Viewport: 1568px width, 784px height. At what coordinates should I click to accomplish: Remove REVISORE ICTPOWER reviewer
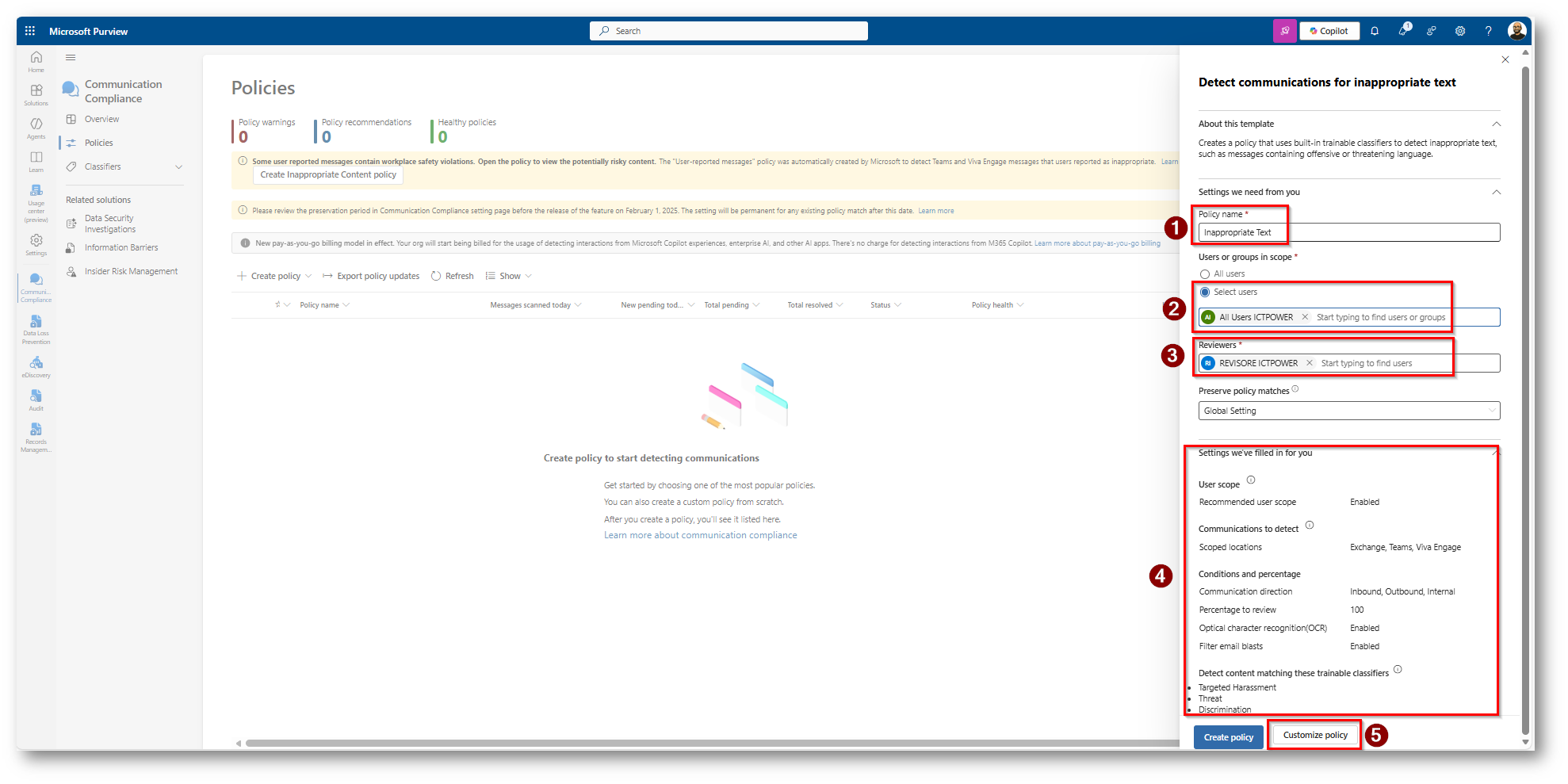[x=1310, y=363]
